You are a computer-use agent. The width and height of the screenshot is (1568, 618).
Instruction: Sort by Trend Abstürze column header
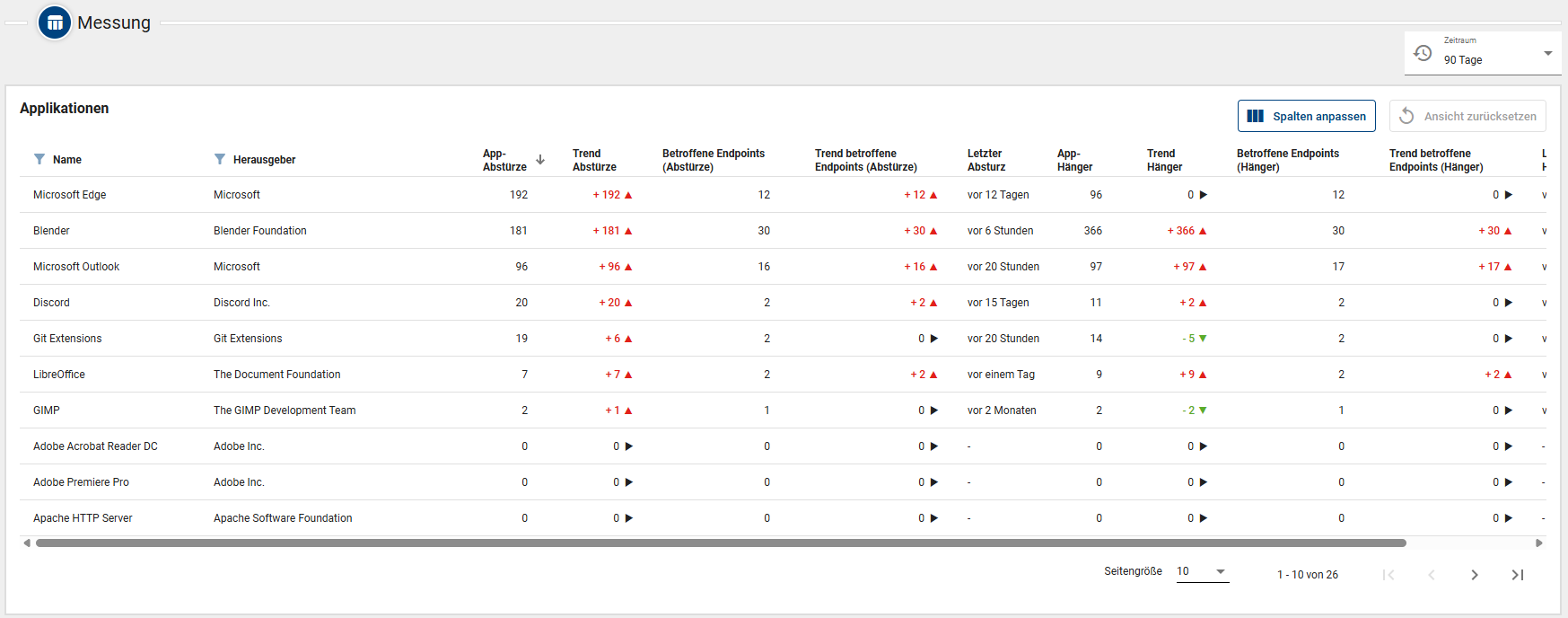pos(594,160)
